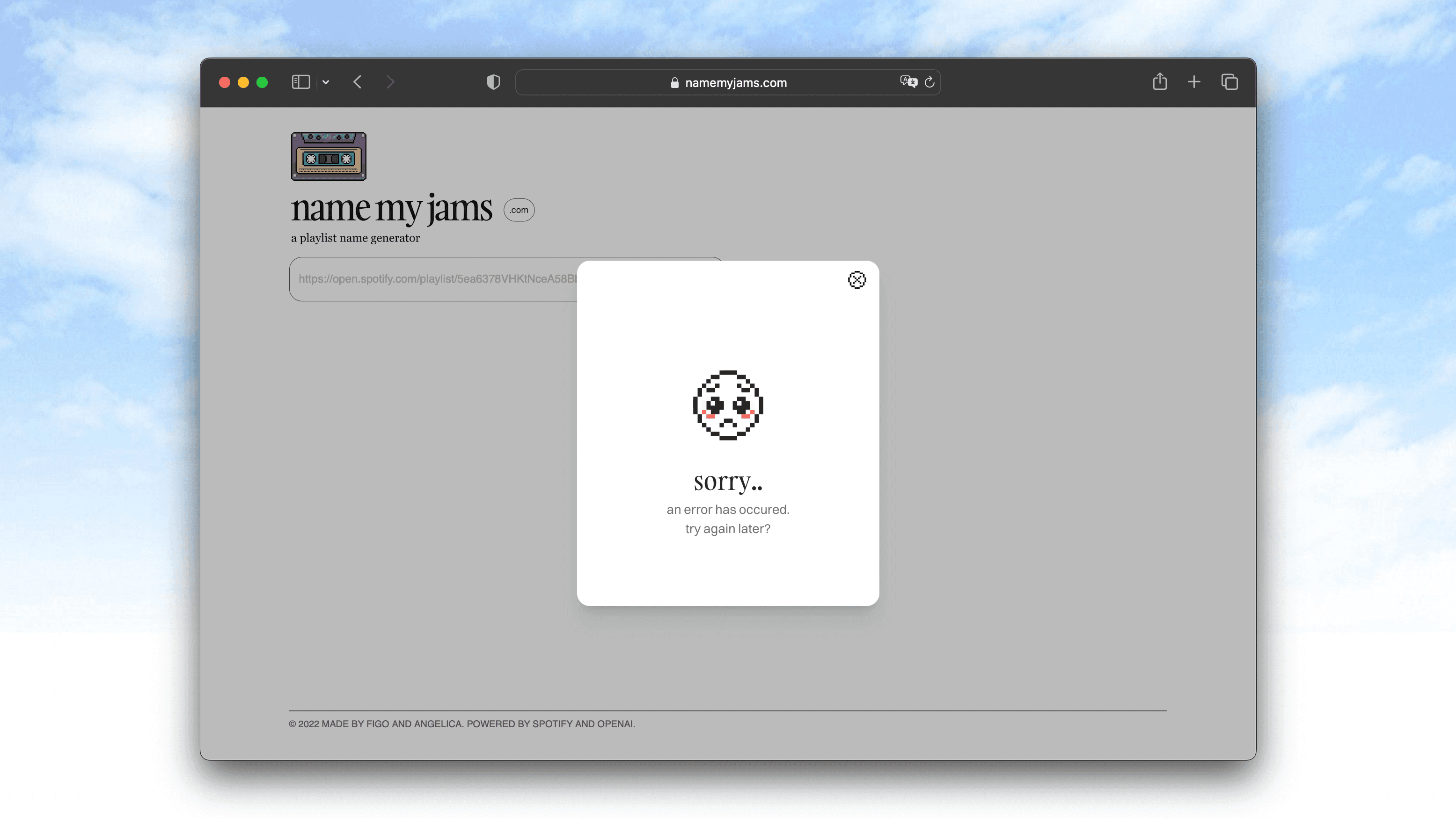Open the Share menu
Viewport: 1456px width, 819px height.
click(1160, 81)
